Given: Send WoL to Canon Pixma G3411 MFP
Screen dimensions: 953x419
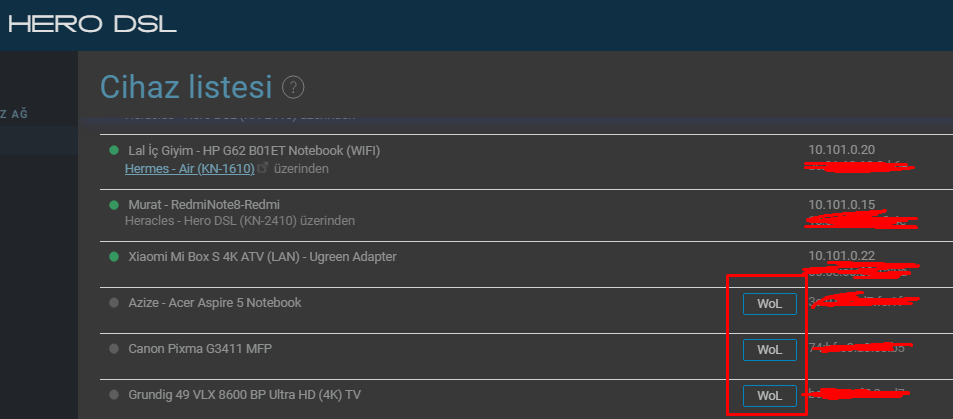Looking at the screenshot, I should [769, 350].
